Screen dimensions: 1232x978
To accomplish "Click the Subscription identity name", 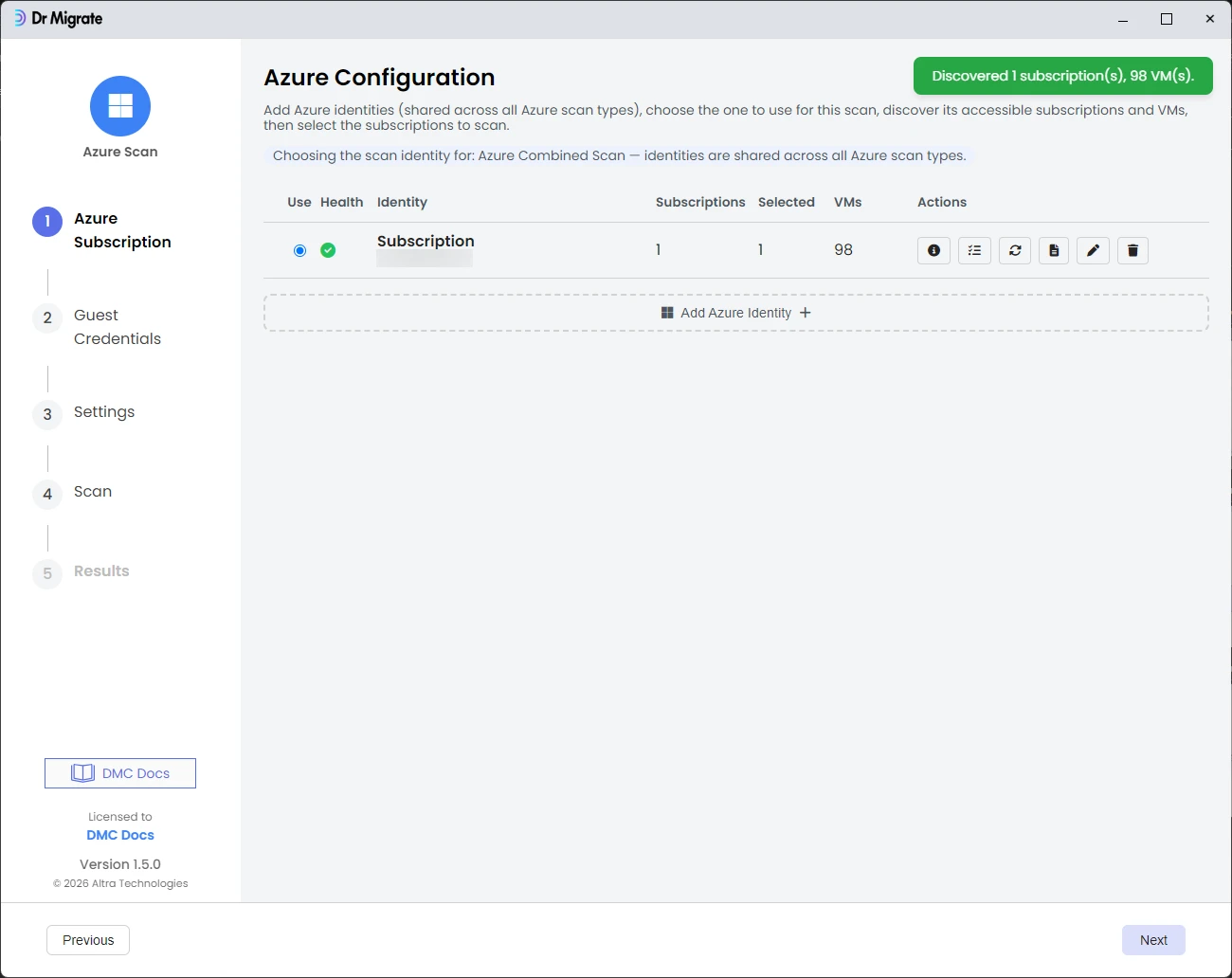I will [x=426, y=241].
